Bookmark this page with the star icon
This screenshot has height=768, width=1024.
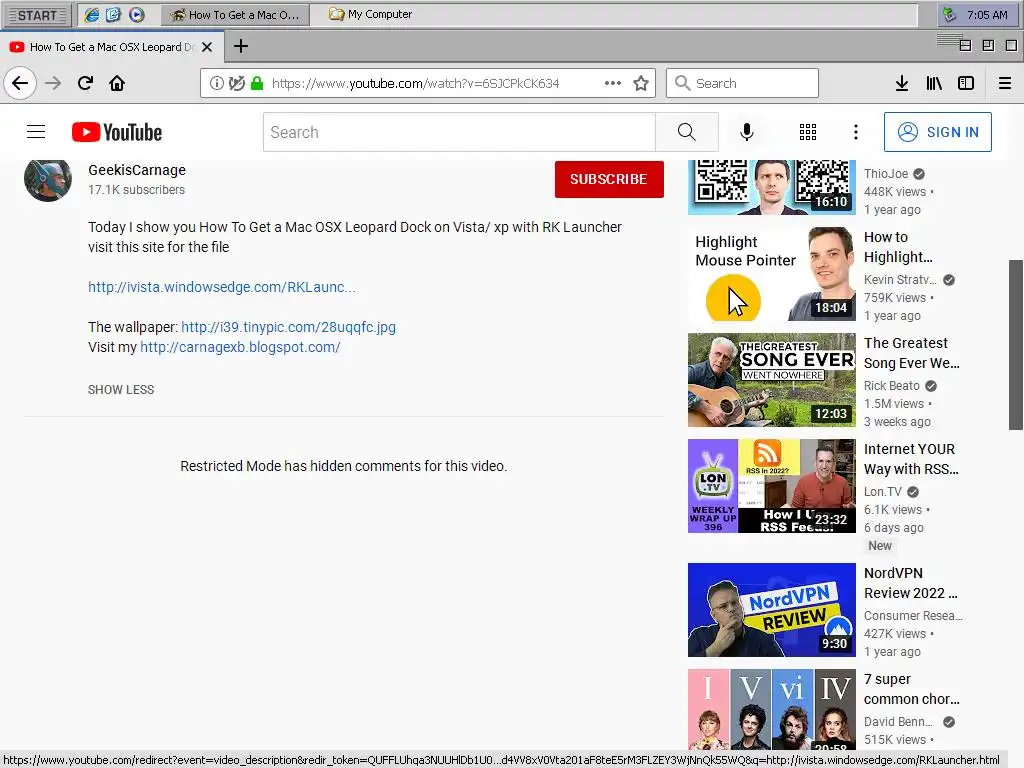pos(641,83)
